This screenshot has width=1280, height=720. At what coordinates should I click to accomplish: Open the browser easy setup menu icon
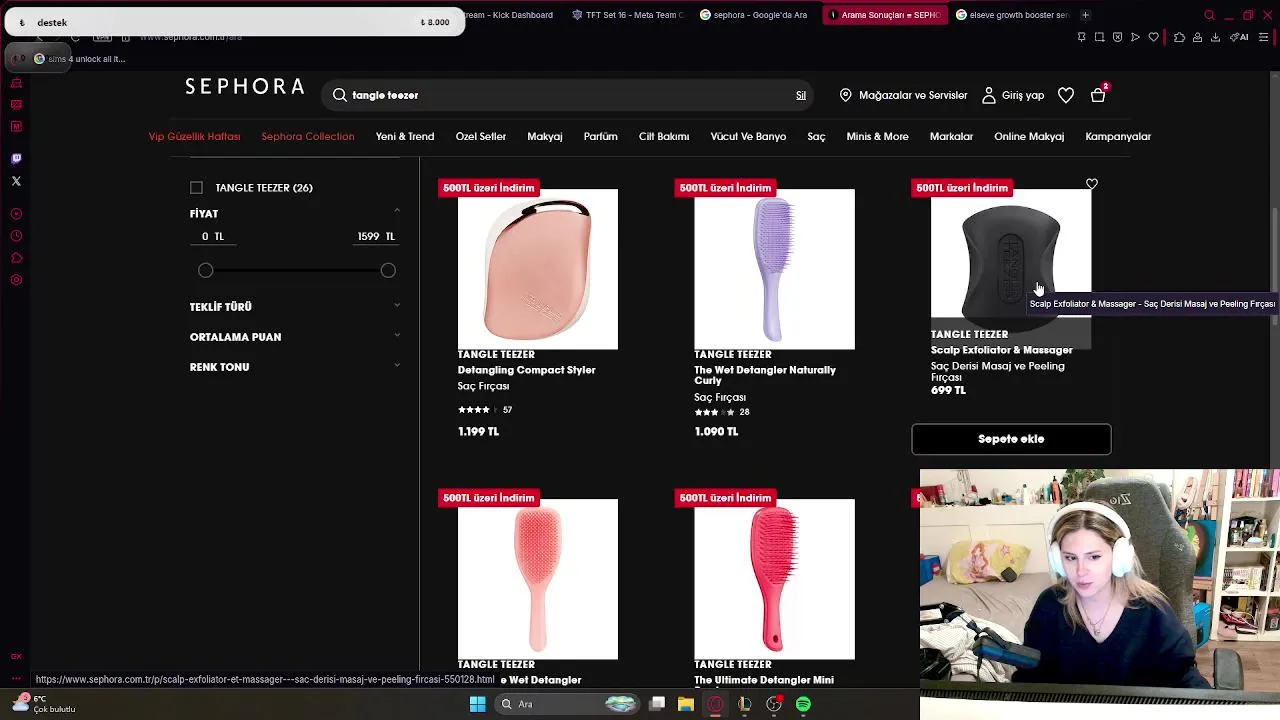[1264, 37]
